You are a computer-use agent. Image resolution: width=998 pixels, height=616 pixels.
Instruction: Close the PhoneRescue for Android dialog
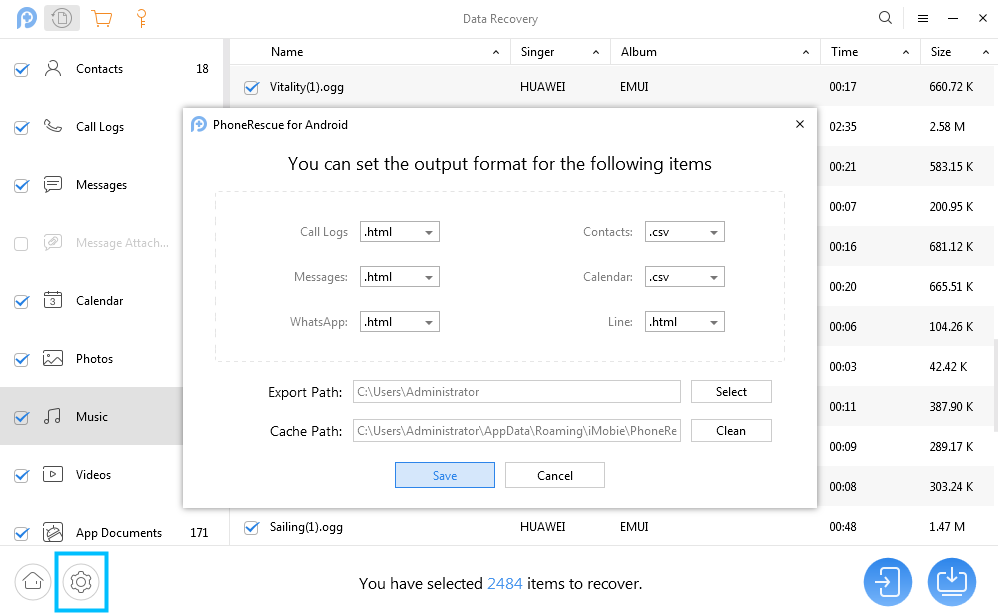tap(800, 124)
